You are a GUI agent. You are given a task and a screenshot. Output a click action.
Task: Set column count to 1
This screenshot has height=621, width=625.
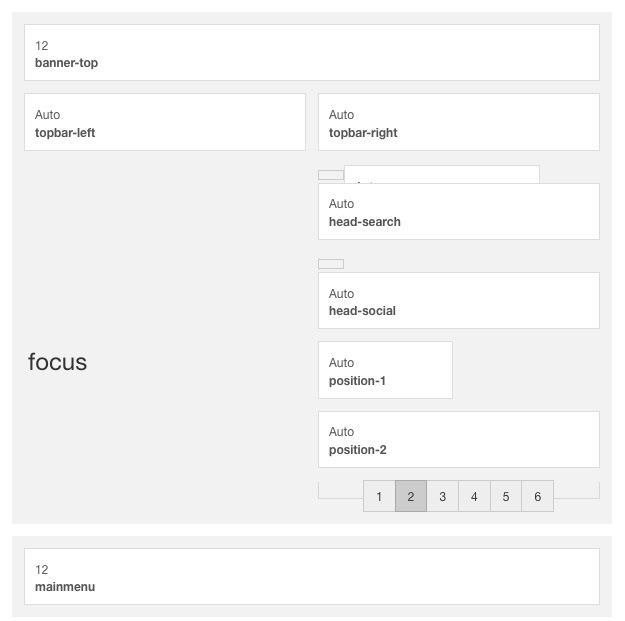point(379,496)
